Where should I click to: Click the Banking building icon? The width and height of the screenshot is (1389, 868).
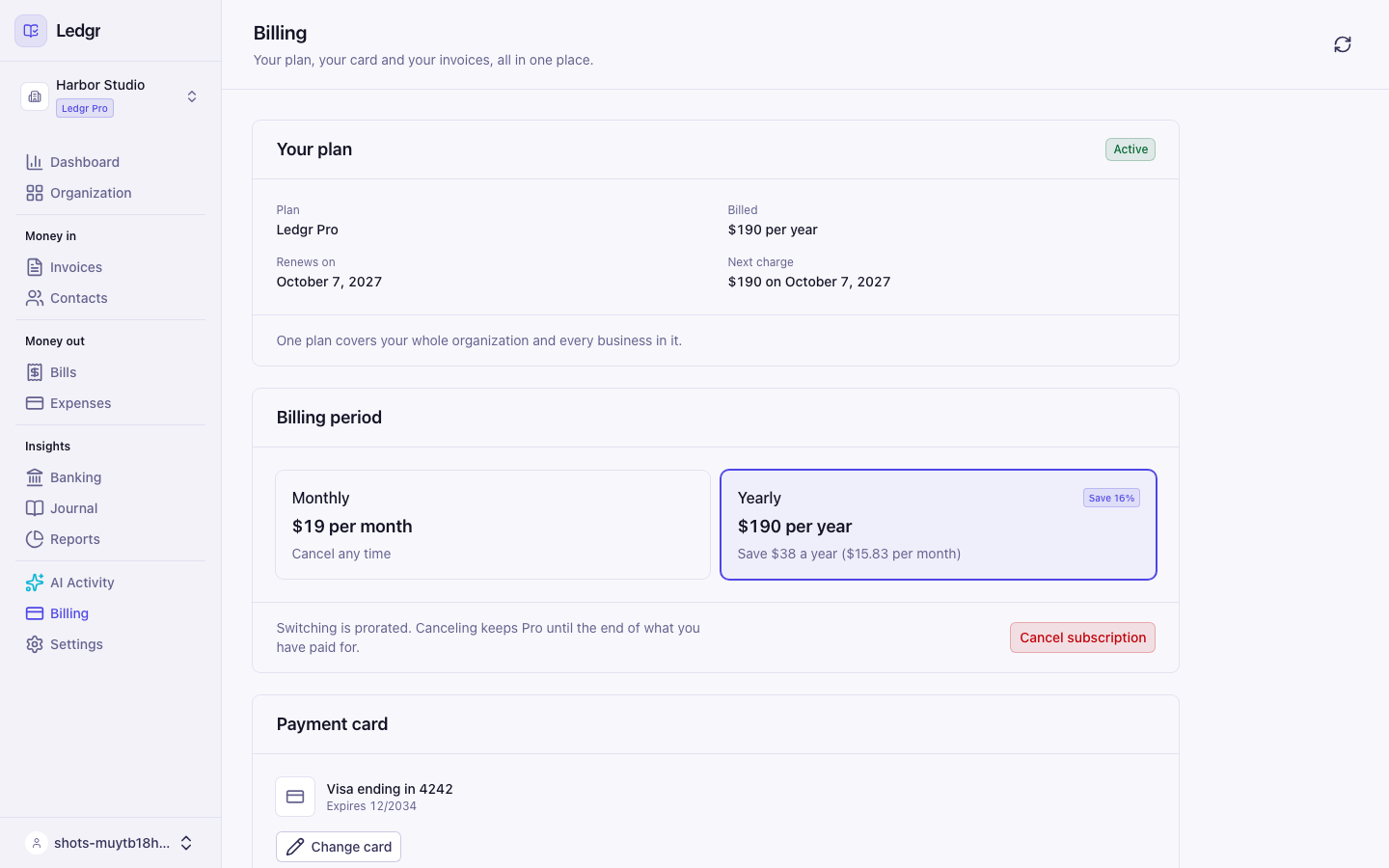coord(35,477)
